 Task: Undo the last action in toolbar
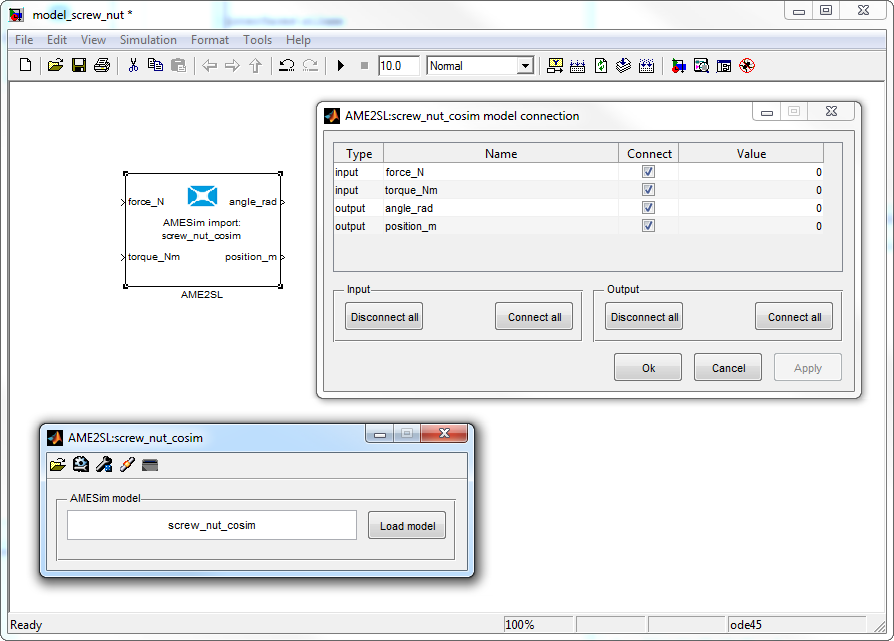pos(286,65)
